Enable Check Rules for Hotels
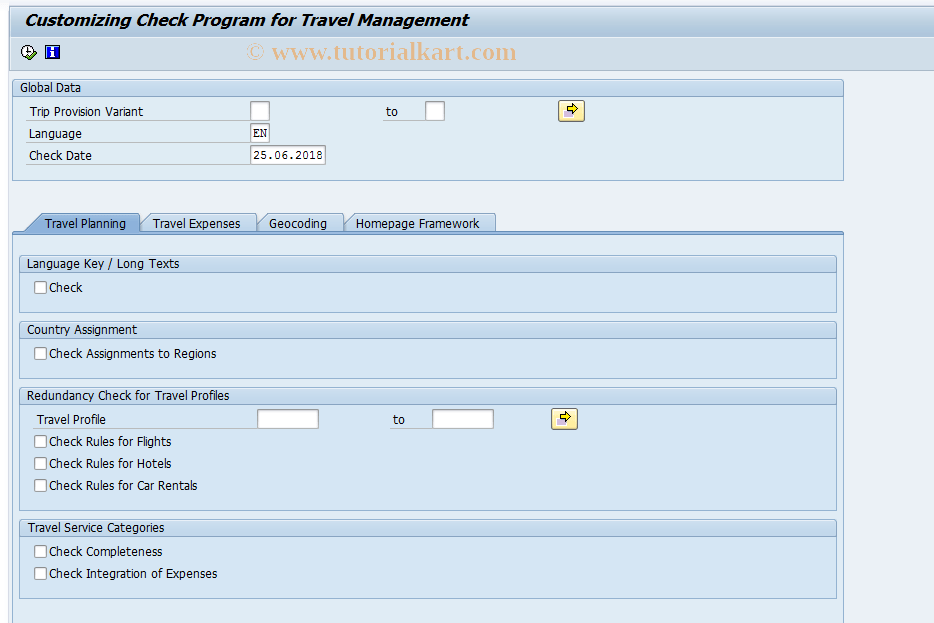 click(x=40, y=463)
